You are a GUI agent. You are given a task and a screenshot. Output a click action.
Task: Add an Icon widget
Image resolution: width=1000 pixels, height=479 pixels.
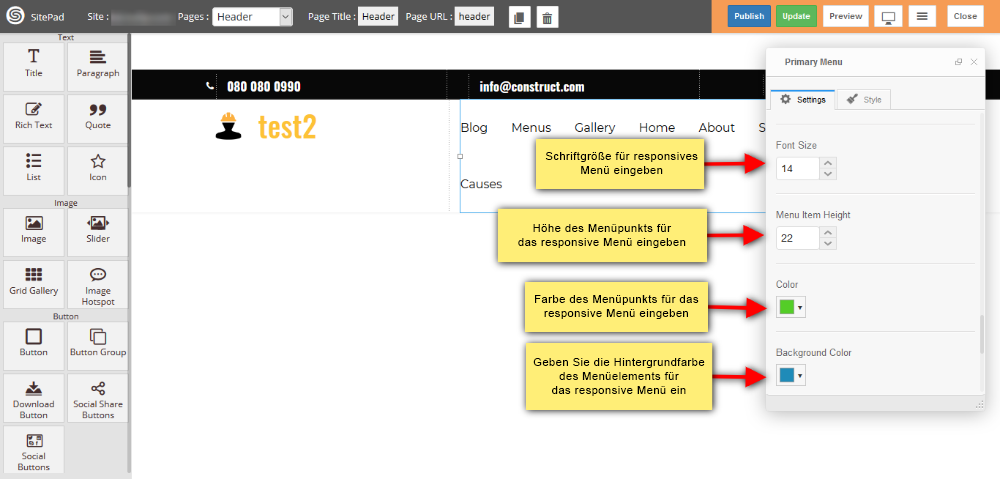click(98, 171)
